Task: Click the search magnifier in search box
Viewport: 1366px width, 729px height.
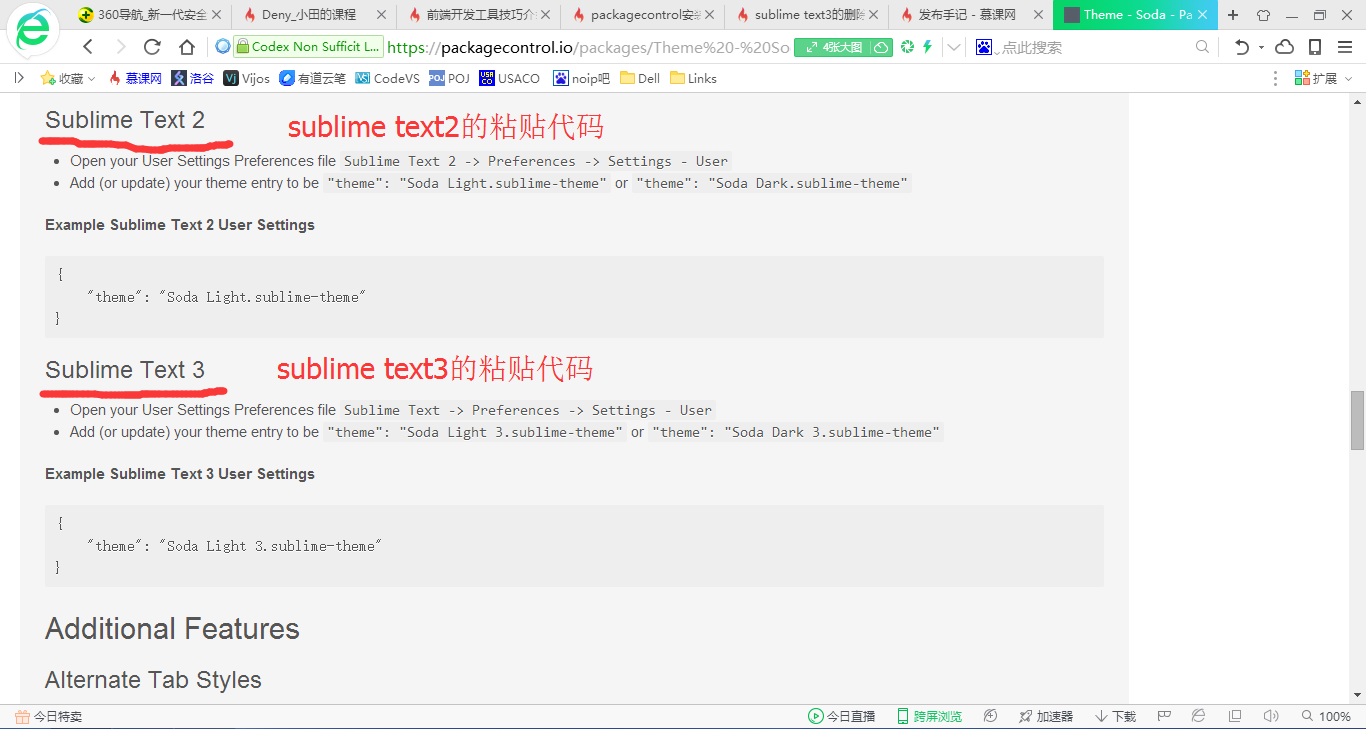Action: point(1203,47)
